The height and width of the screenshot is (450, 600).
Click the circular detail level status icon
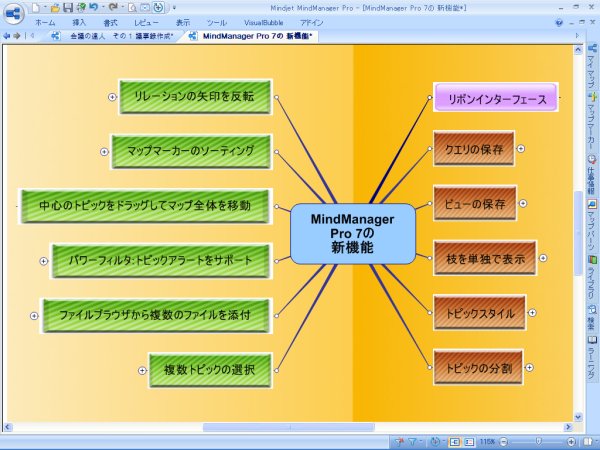pos(435,442)
